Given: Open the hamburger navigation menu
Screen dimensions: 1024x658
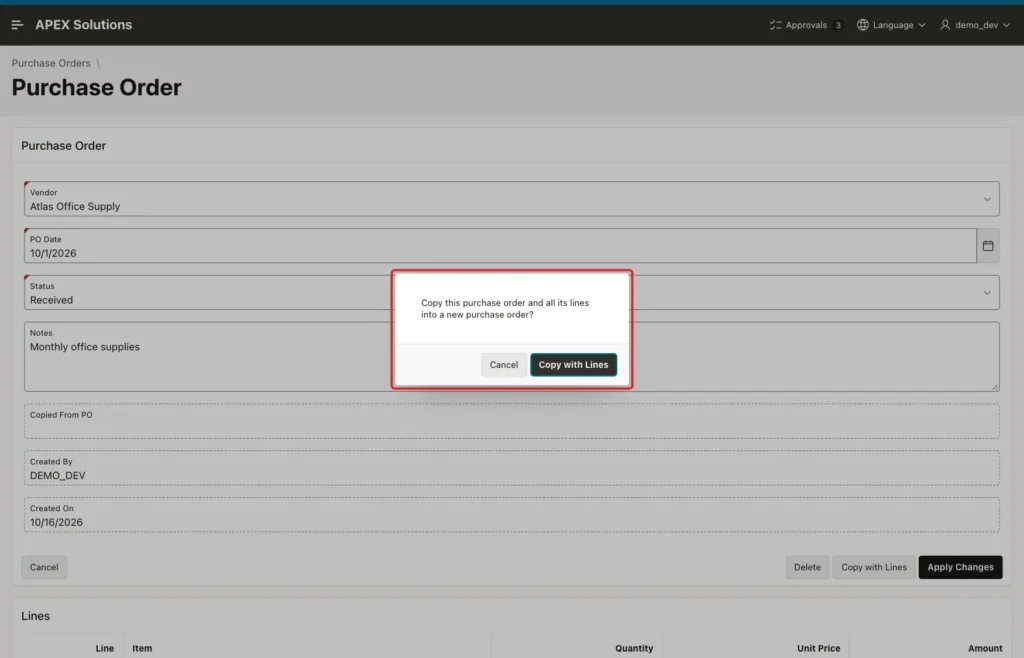Looking at the screenshot, I should tap(18, 25).
